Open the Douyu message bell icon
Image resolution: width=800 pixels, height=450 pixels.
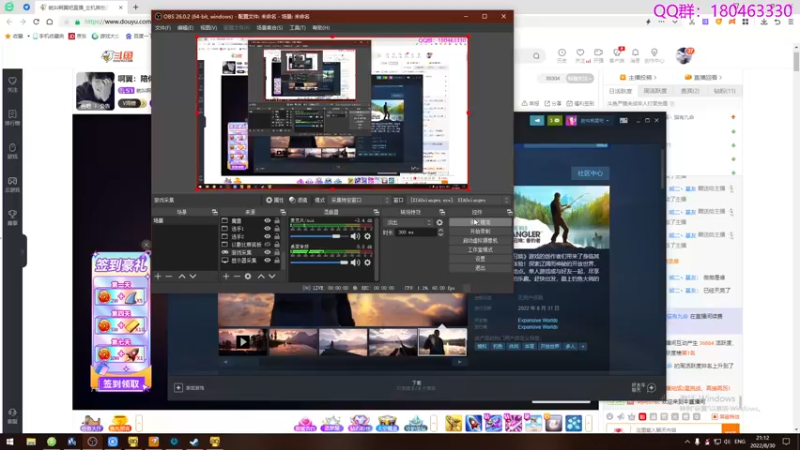(x=635, y=55)
